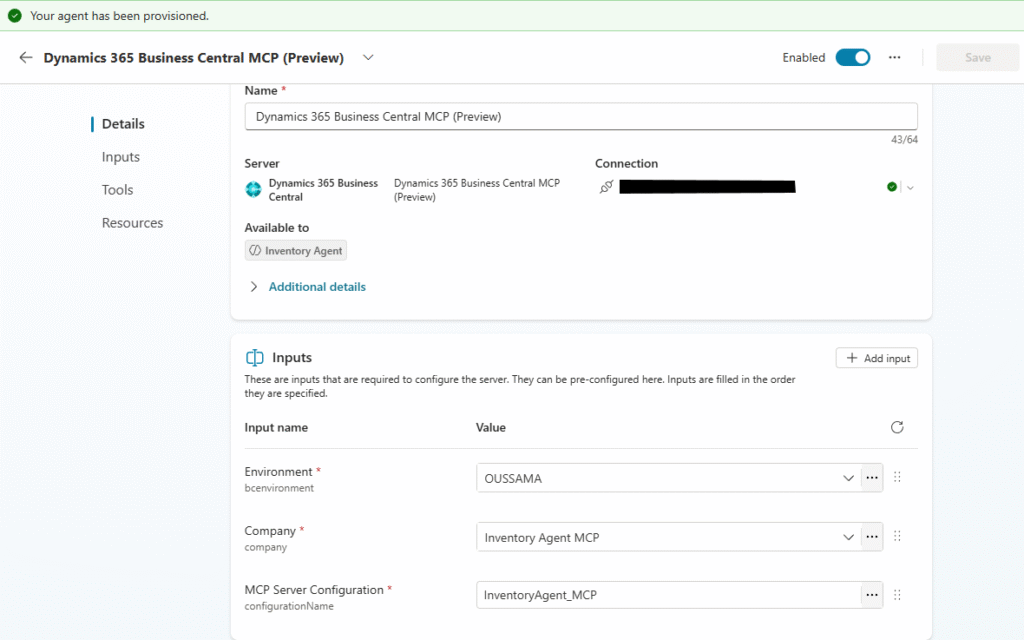Click the connection plug icon

[606, 187]
